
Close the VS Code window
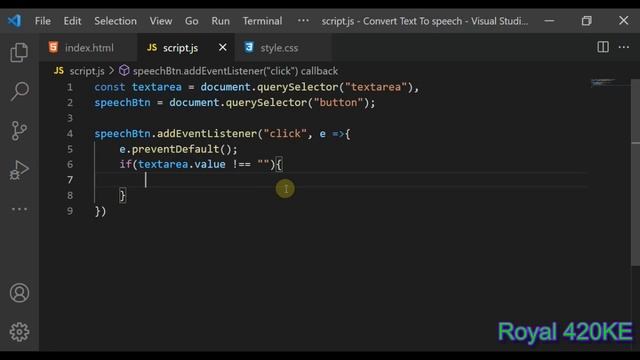click(623, 20)
